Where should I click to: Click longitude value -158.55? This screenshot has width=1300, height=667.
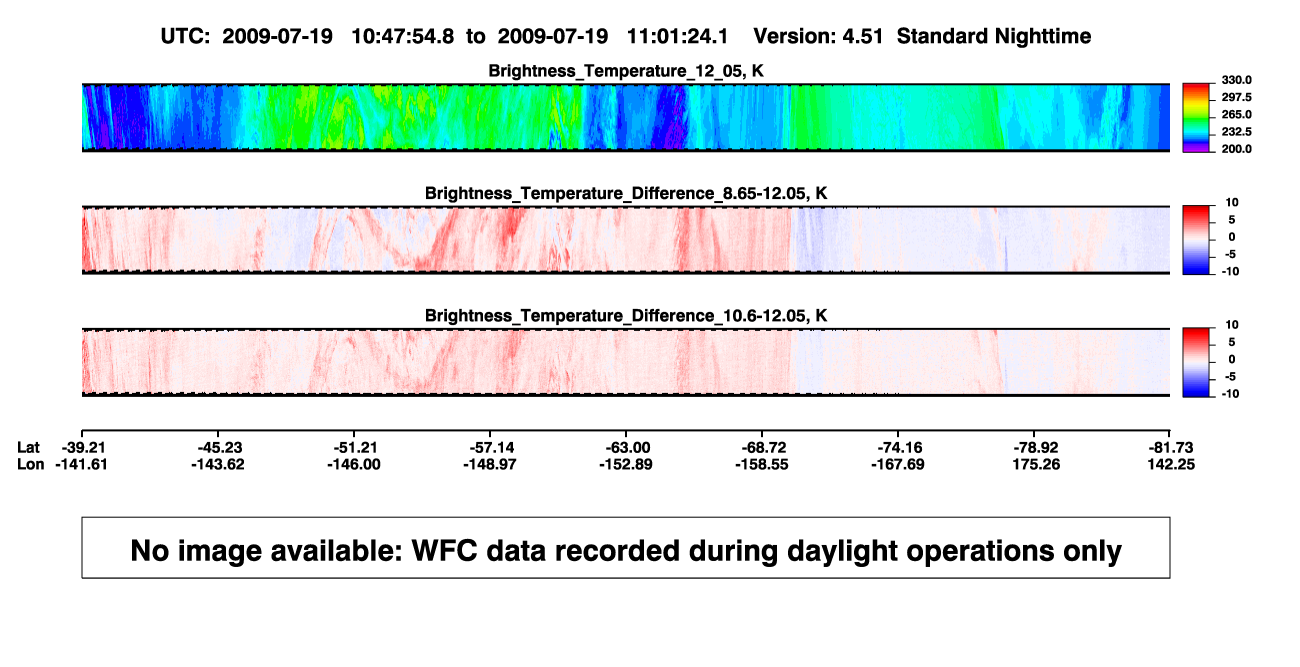(x=762, y=464)
